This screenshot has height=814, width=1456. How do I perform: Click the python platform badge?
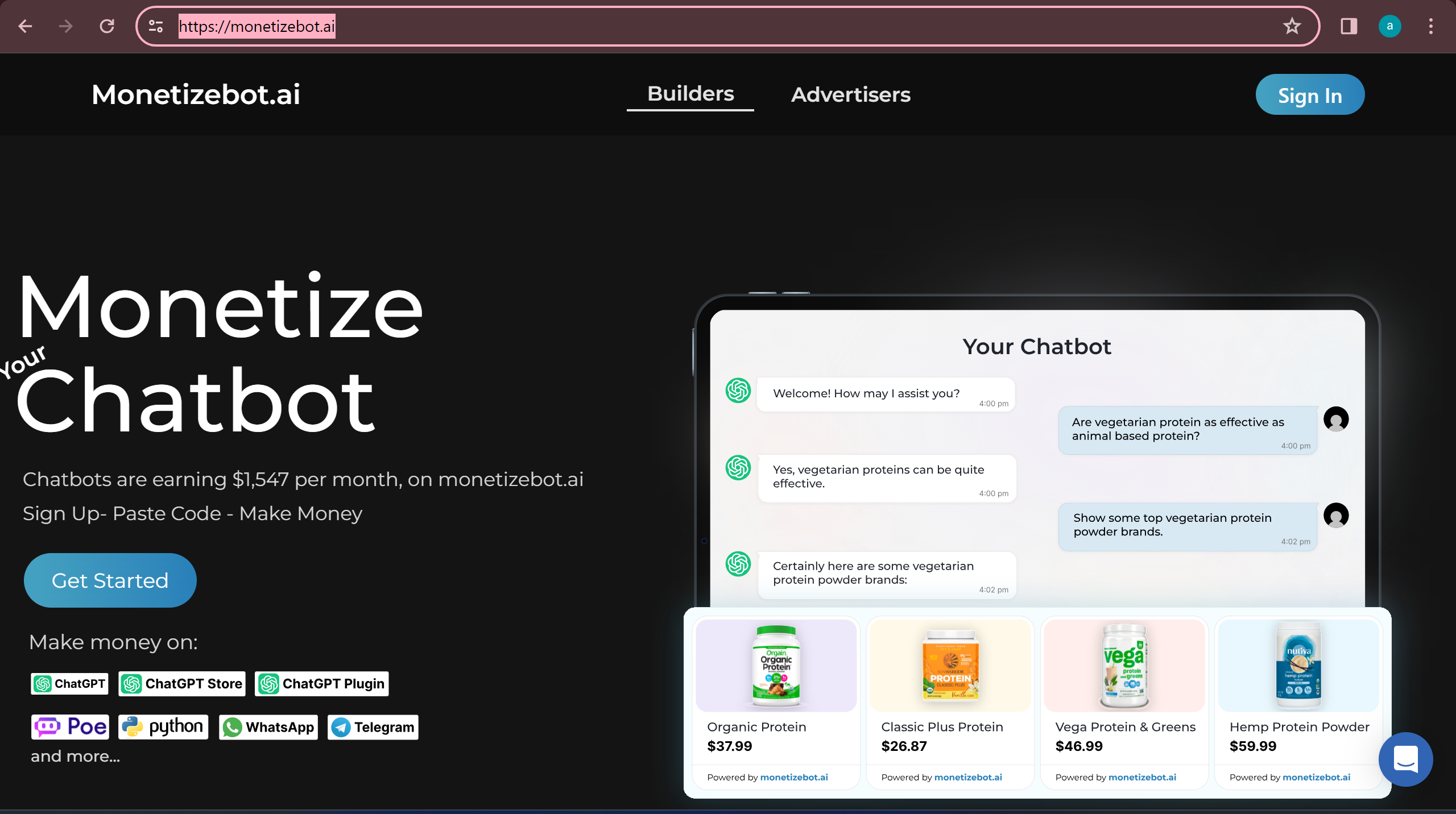(163, 726)
